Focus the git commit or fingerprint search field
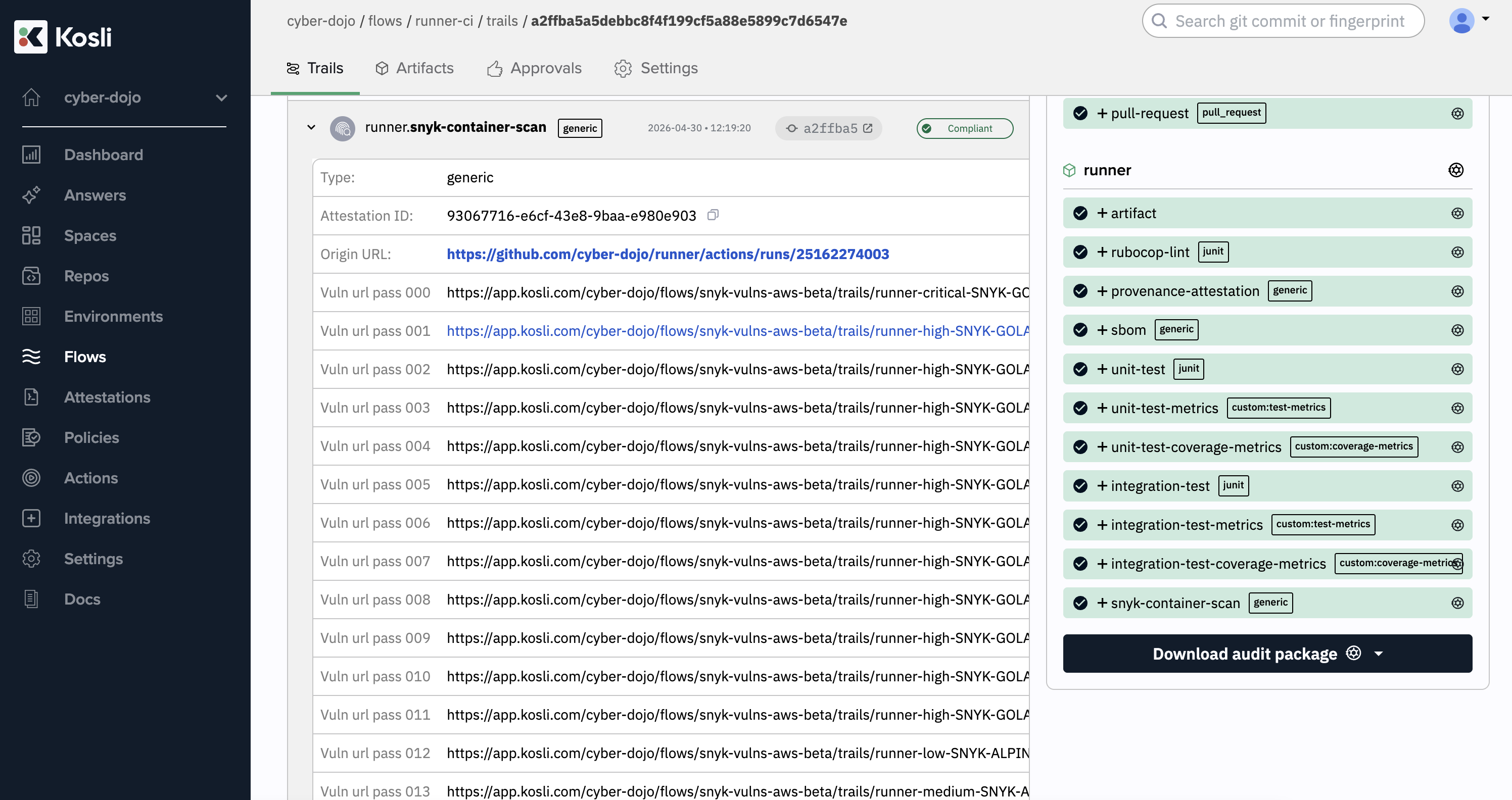The width and height of the screenshot is (1512, 800). point(1283,21)
